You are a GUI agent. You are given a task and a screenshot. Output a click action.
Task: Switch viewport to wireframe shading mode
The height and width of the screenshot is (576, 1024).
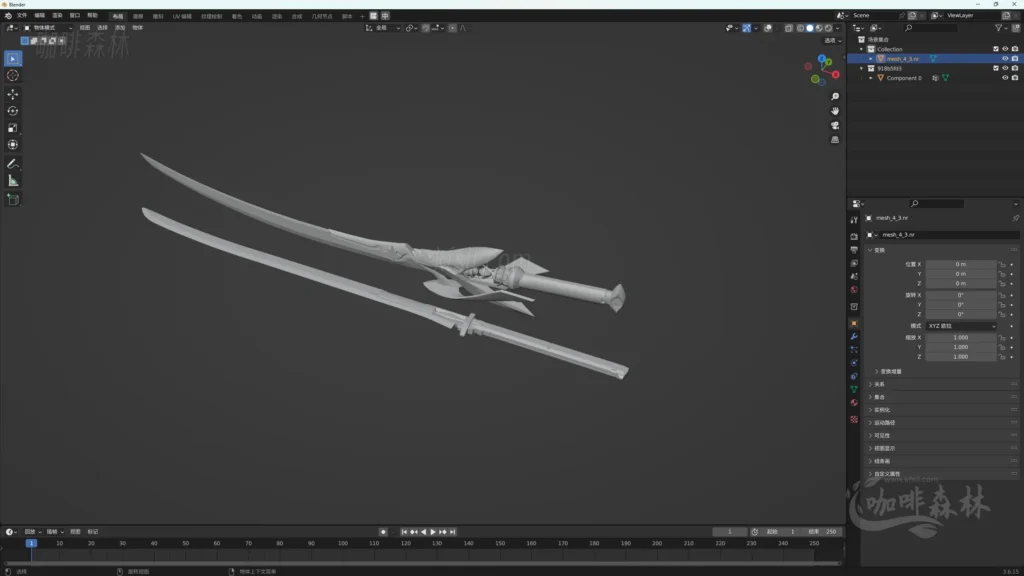[800, 28]
